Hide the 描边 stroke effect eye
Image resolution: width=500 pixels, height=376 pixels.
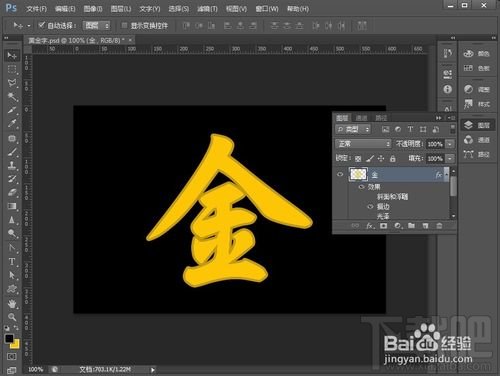tap(370, 206)
